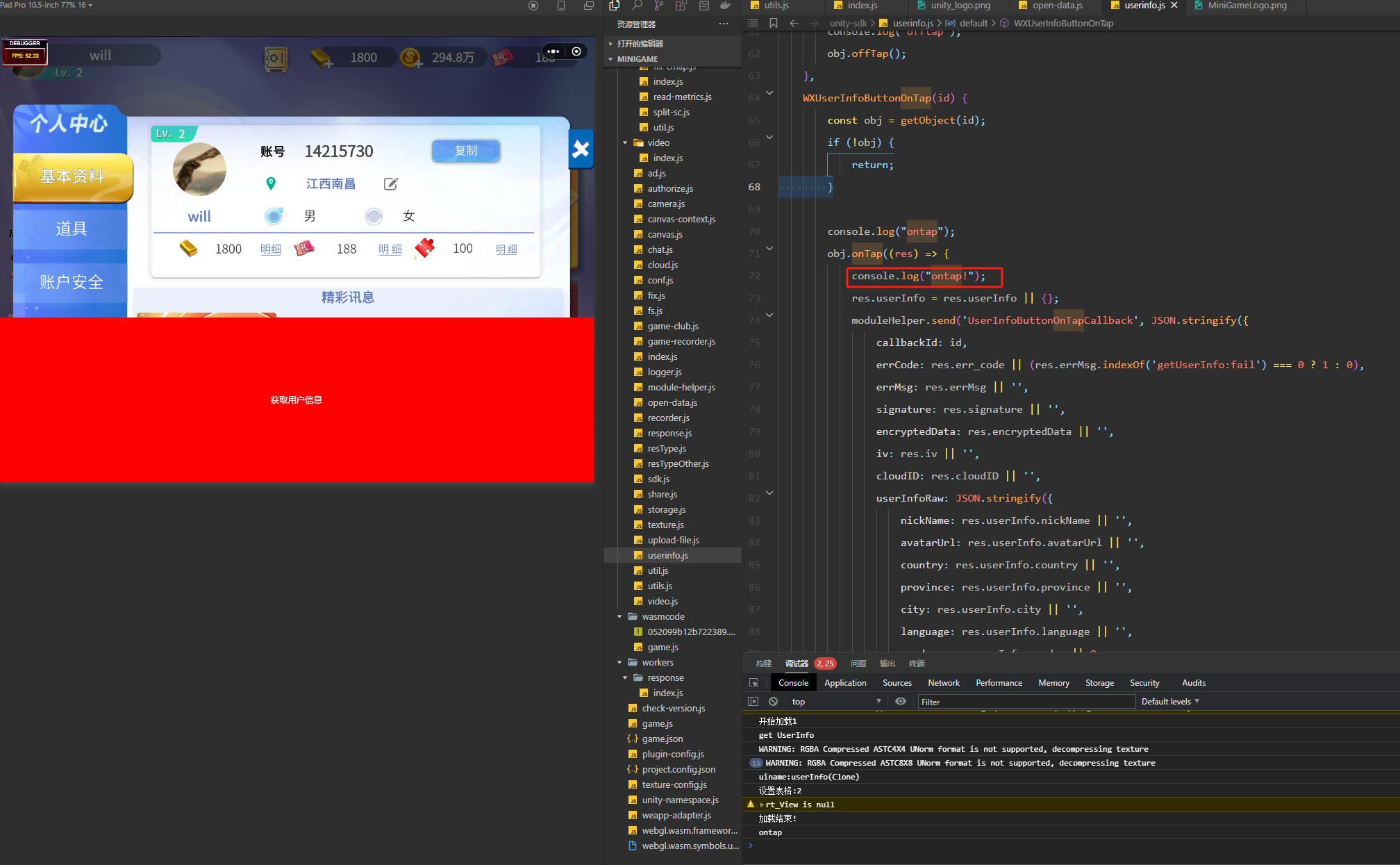The height and width of the screenshot is (865, 1400).
Task: Open the search panel magnifier icon
Action: (637, 6)
